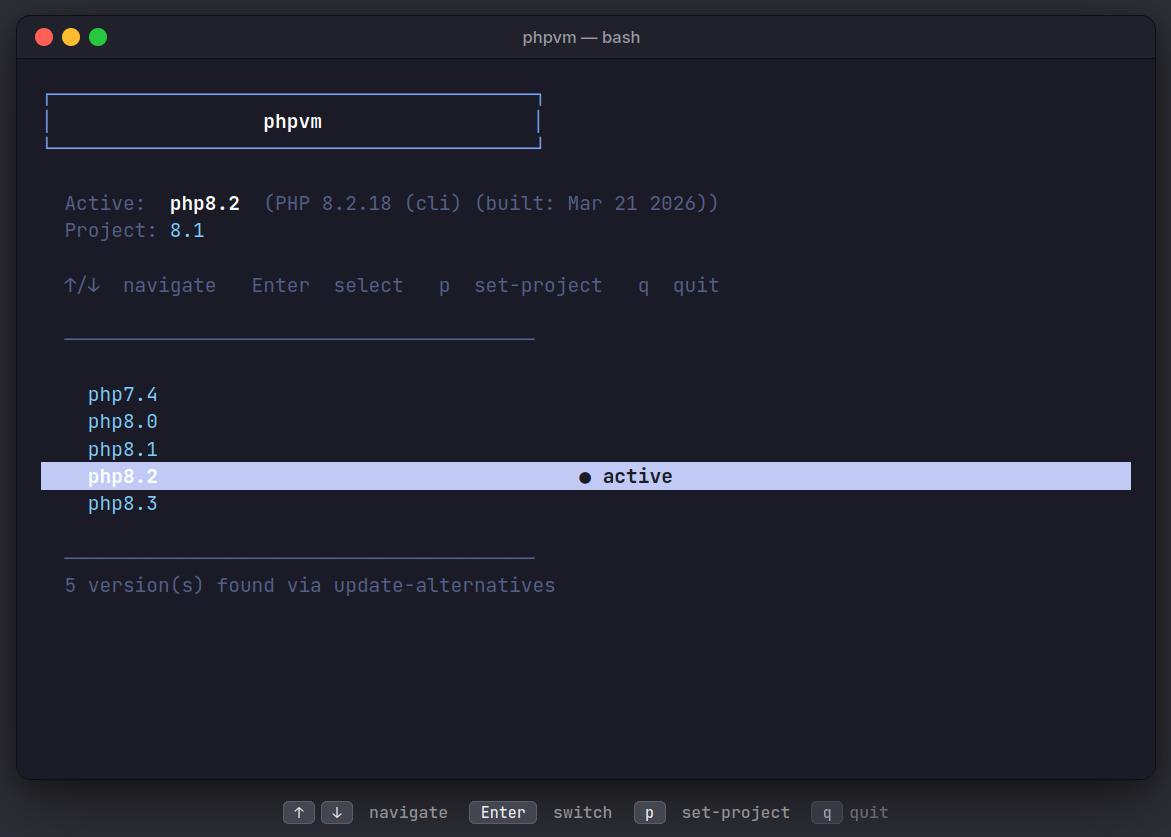Click the Active php8.2 value

coord(205,203)
